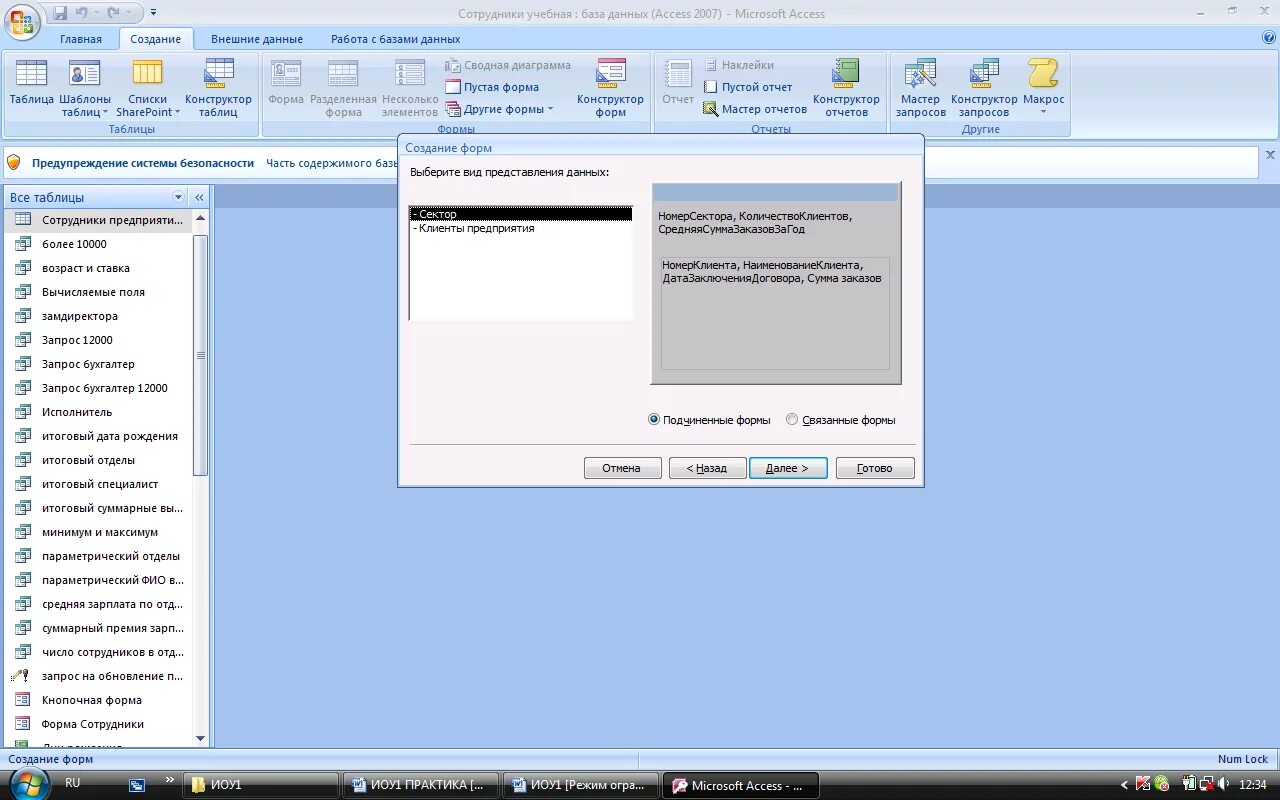Image resolution: width=1280 pixels, height=800 pixels.
Task: Open ИОУ1 folder taskbar button
Action: click(262, 785)
